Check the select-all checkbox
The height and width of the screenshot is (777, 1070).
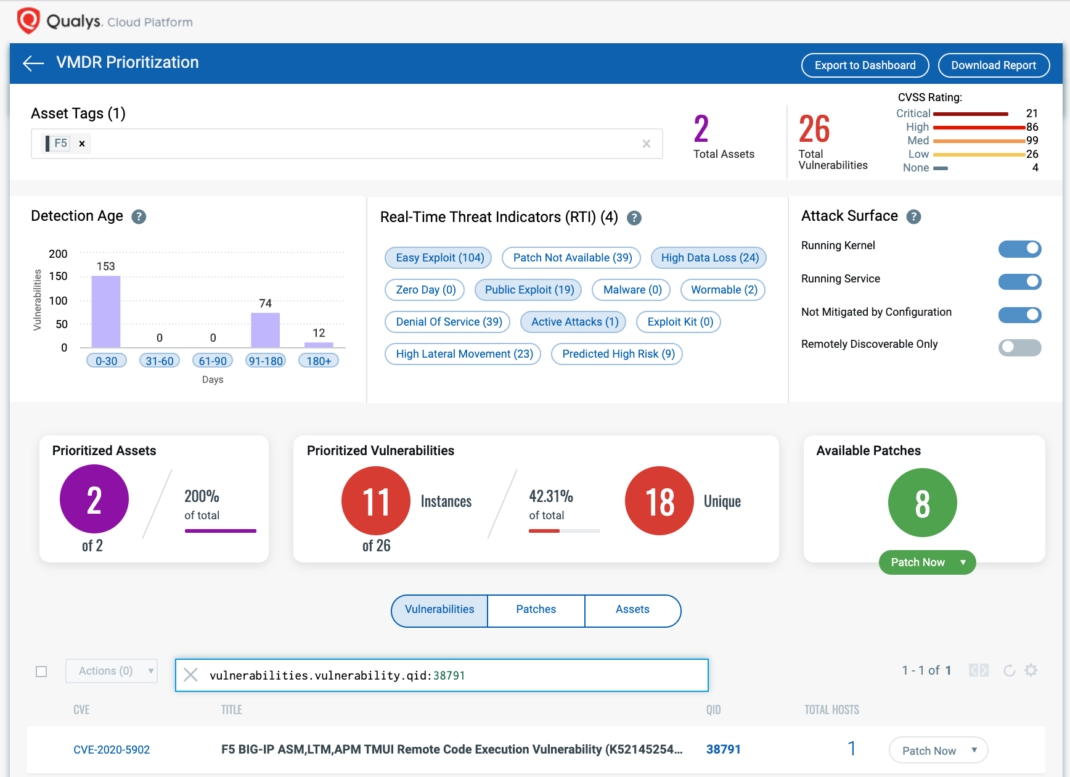42,671
